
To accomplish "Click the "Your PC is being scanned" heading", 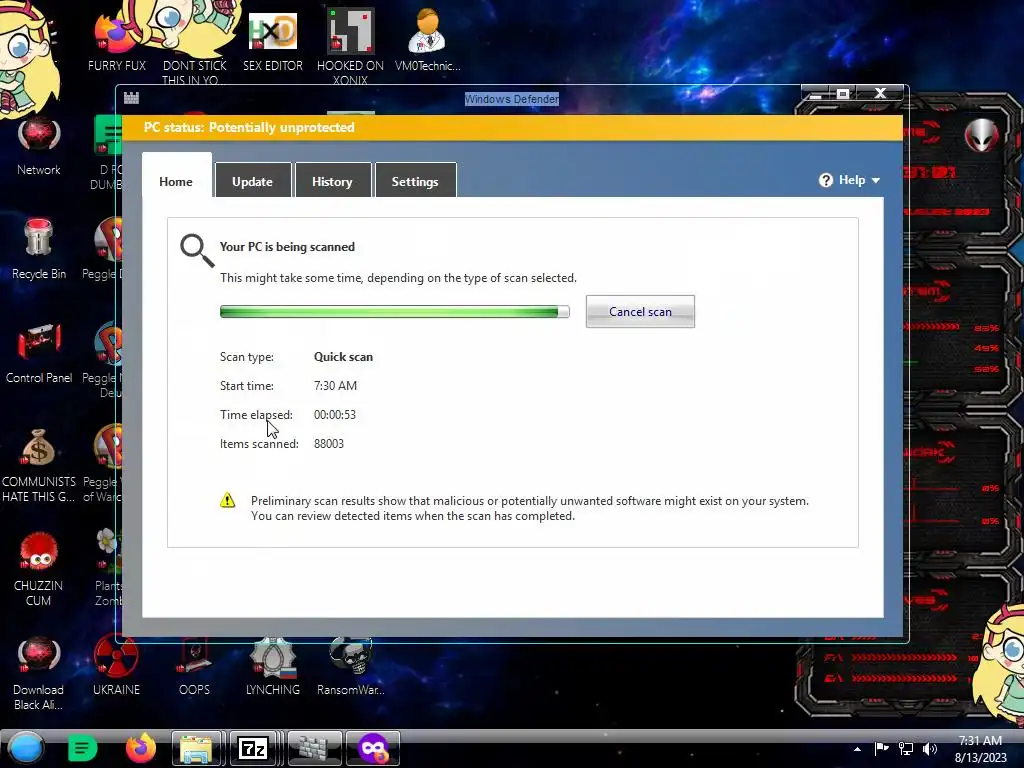I will click(287, 247).
